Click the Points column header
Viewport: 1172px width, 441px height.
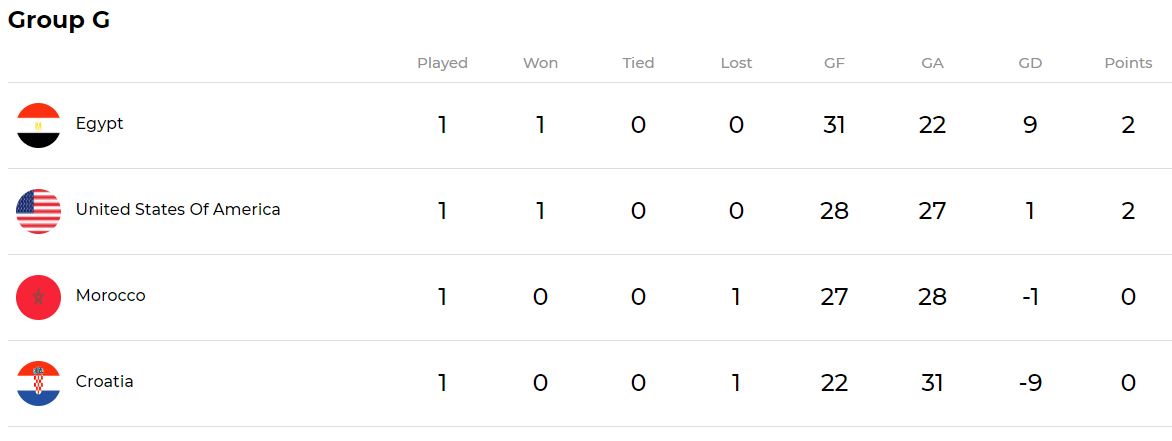[x=1128, y=63]
